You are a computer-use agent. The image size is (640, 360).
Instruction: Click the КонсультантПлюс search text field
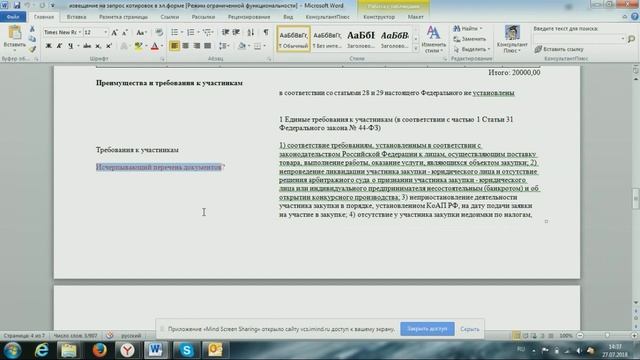(580, 39)
